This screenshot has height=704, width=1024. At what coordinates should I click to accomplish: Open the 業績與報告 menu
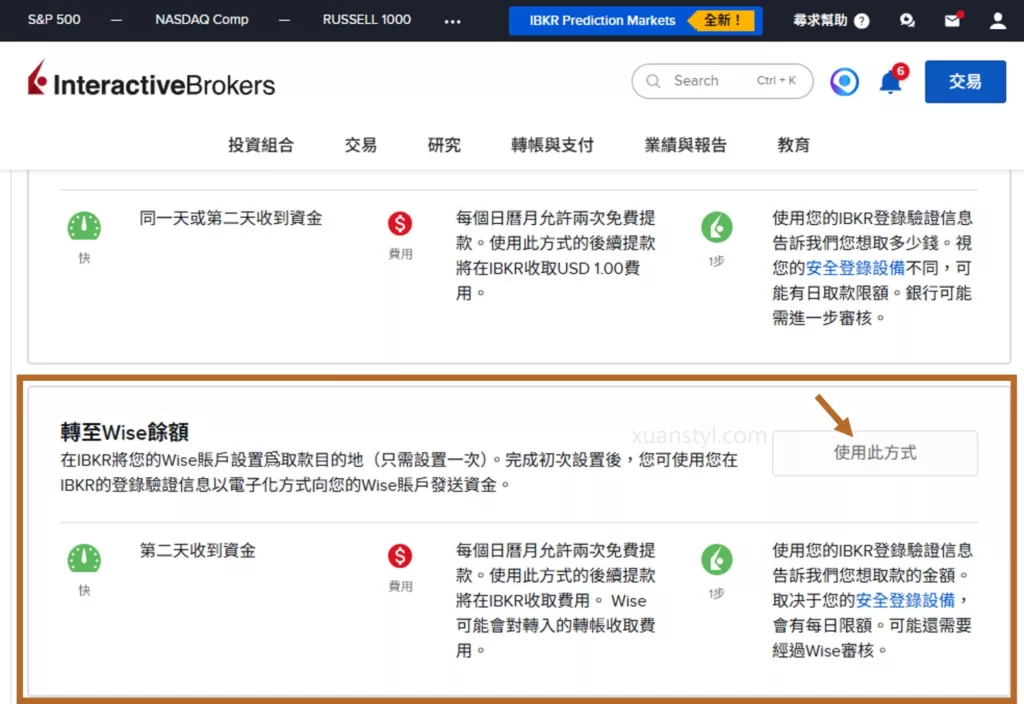(685, 144)
